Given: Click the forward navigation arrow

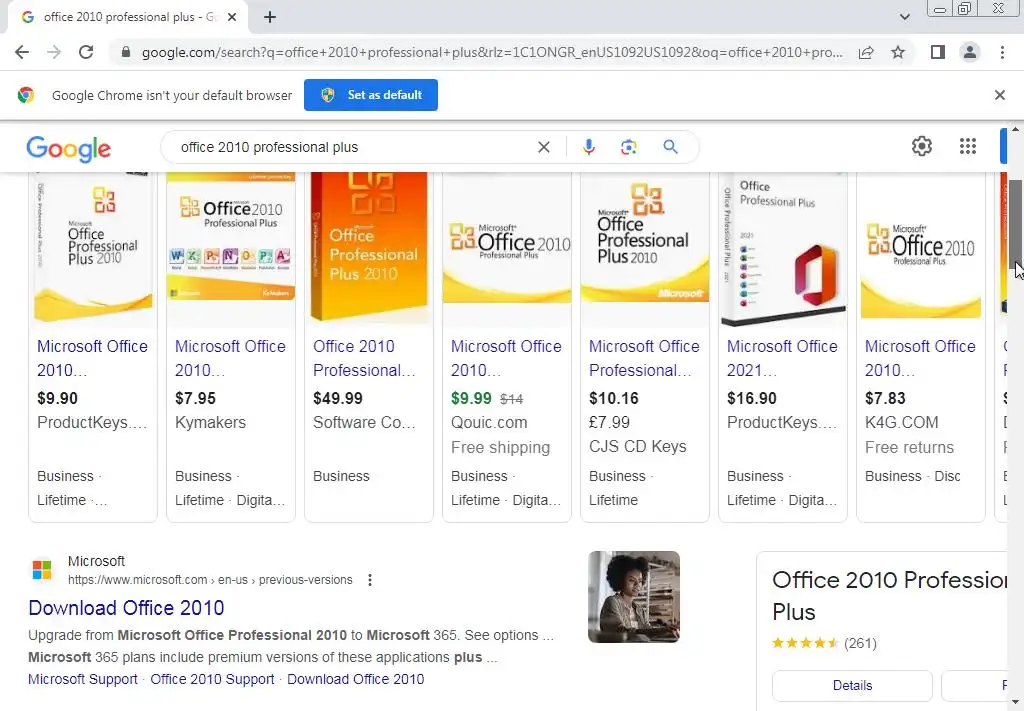Looking at the screenshot, I should [x=54, y=52].
